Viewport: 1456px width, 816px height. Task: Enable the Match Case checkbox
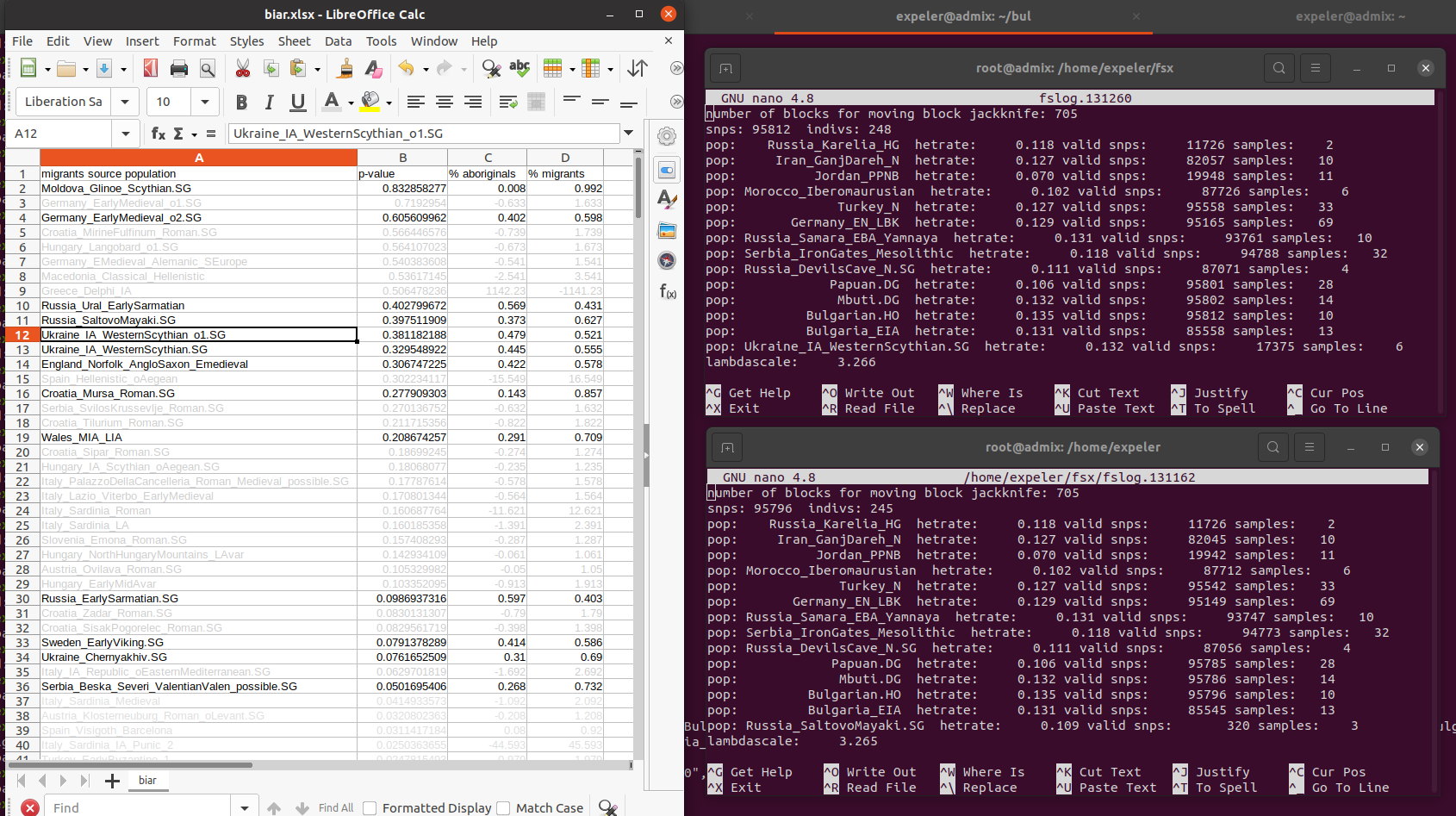pos(503,808)
